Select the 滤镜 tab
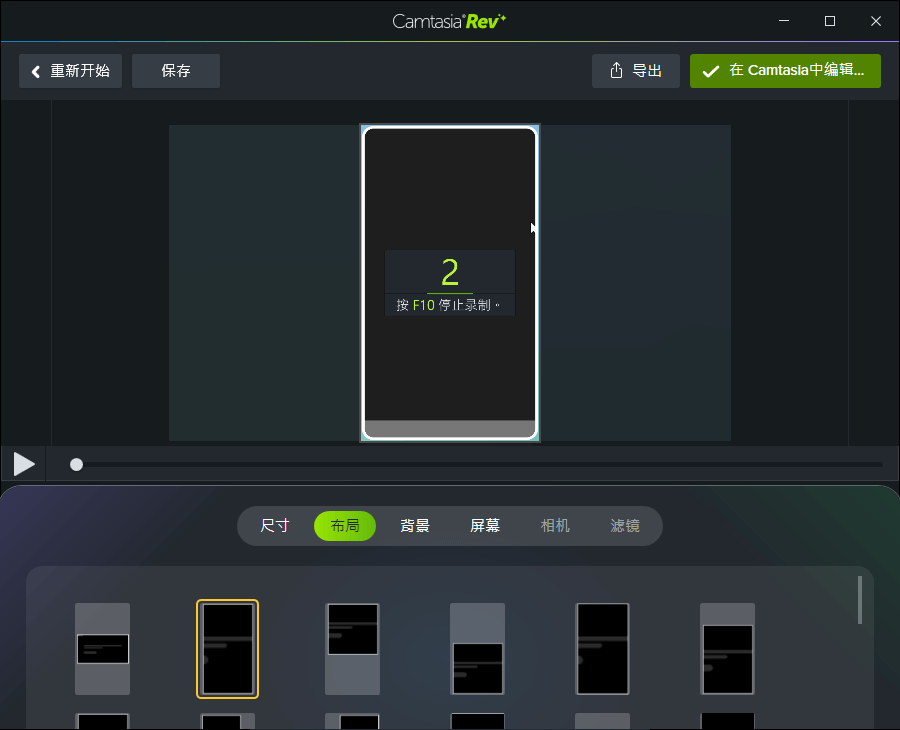The image size is (900, 730). pos(625,526)
